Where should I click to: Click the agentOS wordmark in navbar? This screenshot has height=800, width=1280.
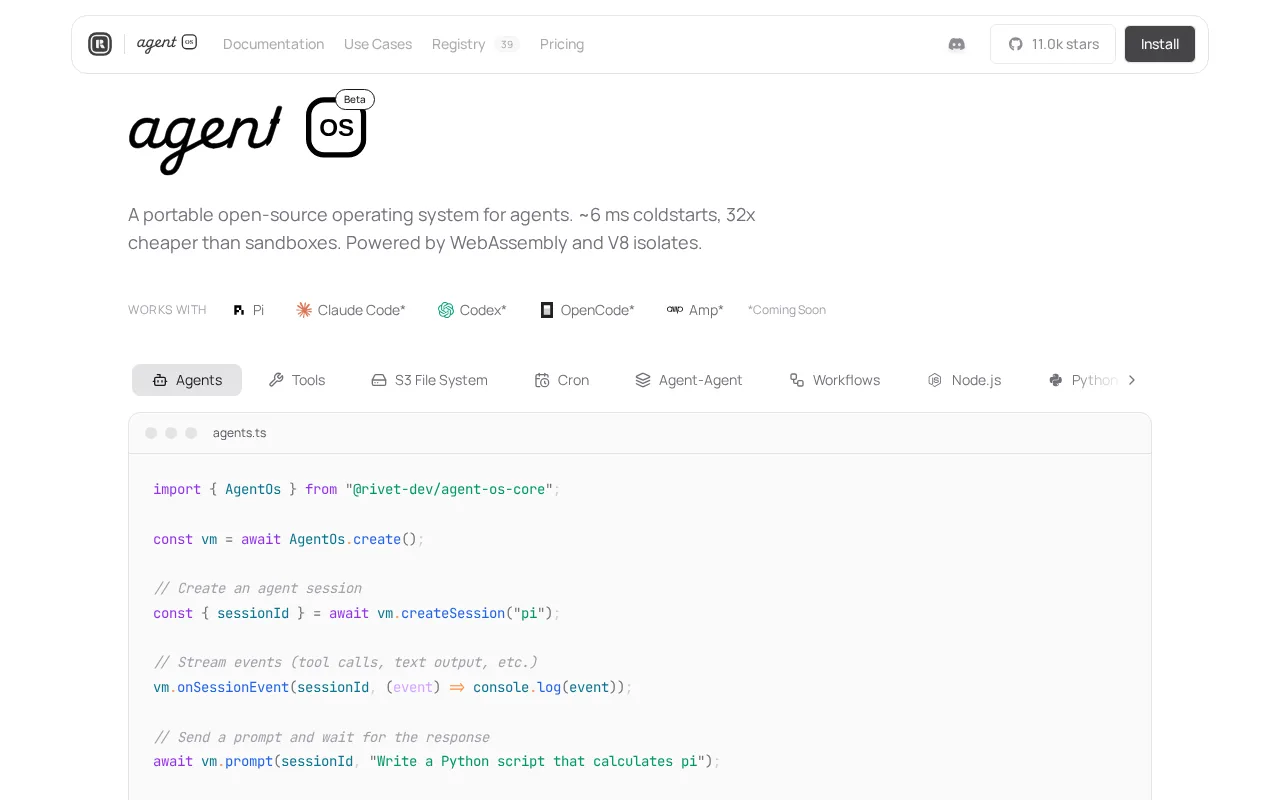(x=167, y=43)
